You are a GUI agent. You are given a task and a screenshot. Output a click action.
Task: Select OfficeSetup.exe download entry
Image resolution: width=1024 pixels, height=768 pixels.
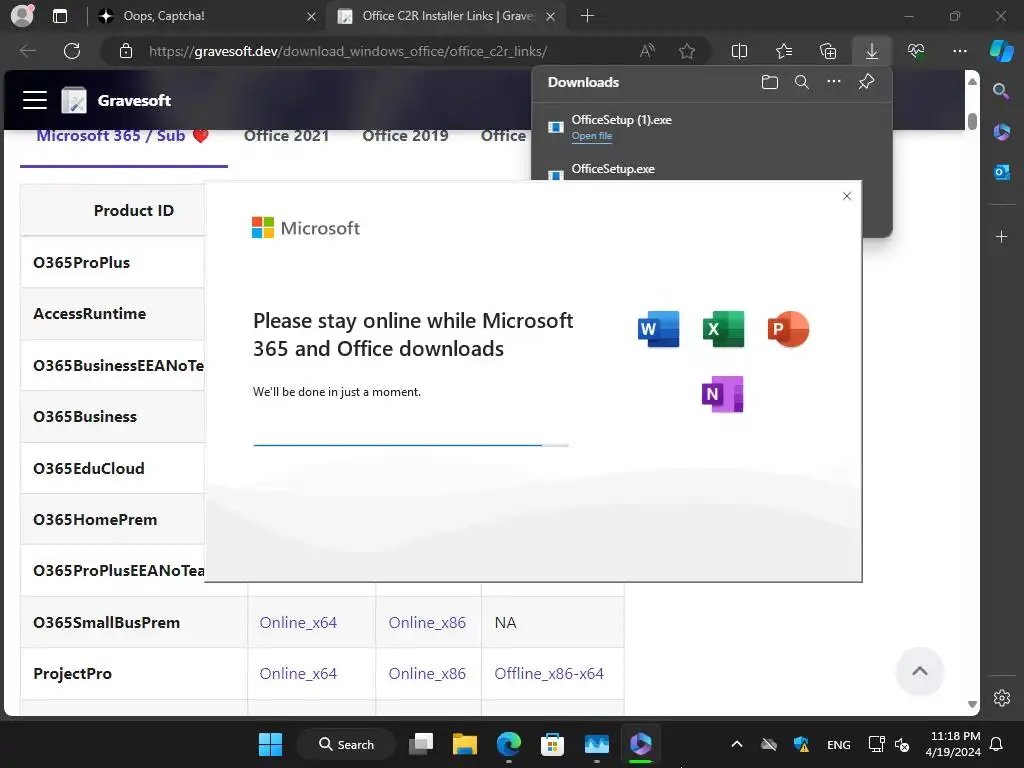(712, 169)
